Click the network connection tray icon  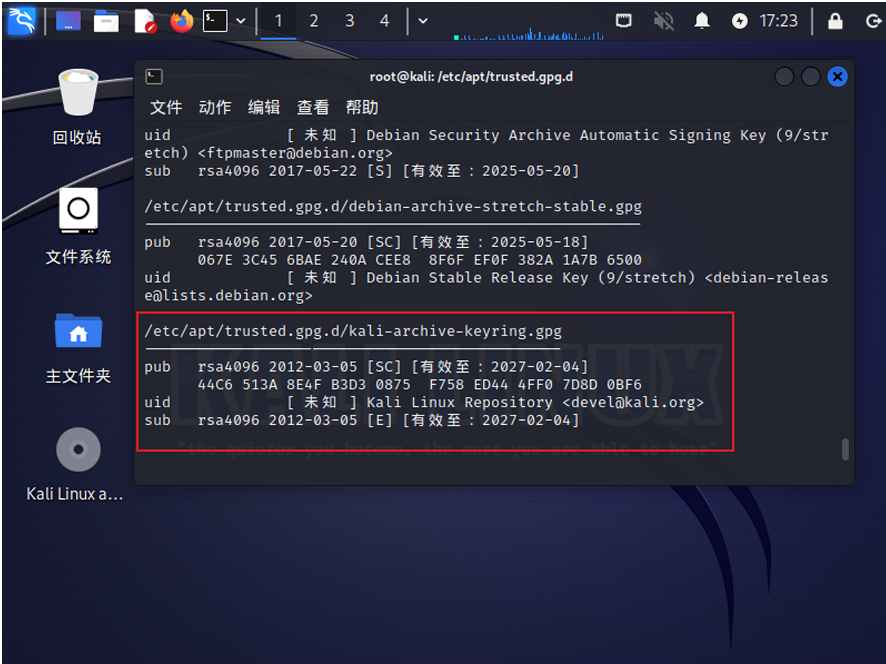pos(624,20)
